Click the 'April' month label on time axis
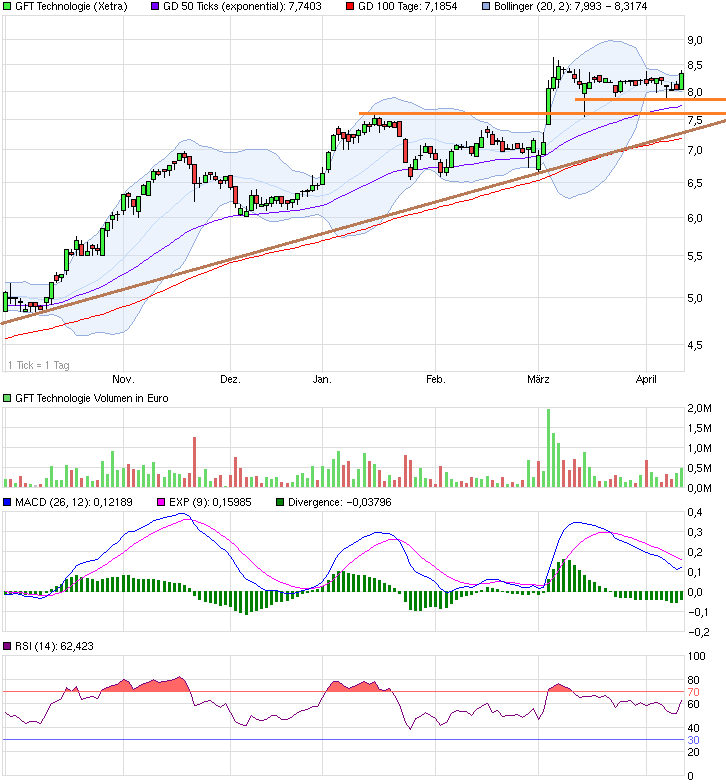Image resolution: width=726 pixels, height=784 pixels. click(646, 380)
